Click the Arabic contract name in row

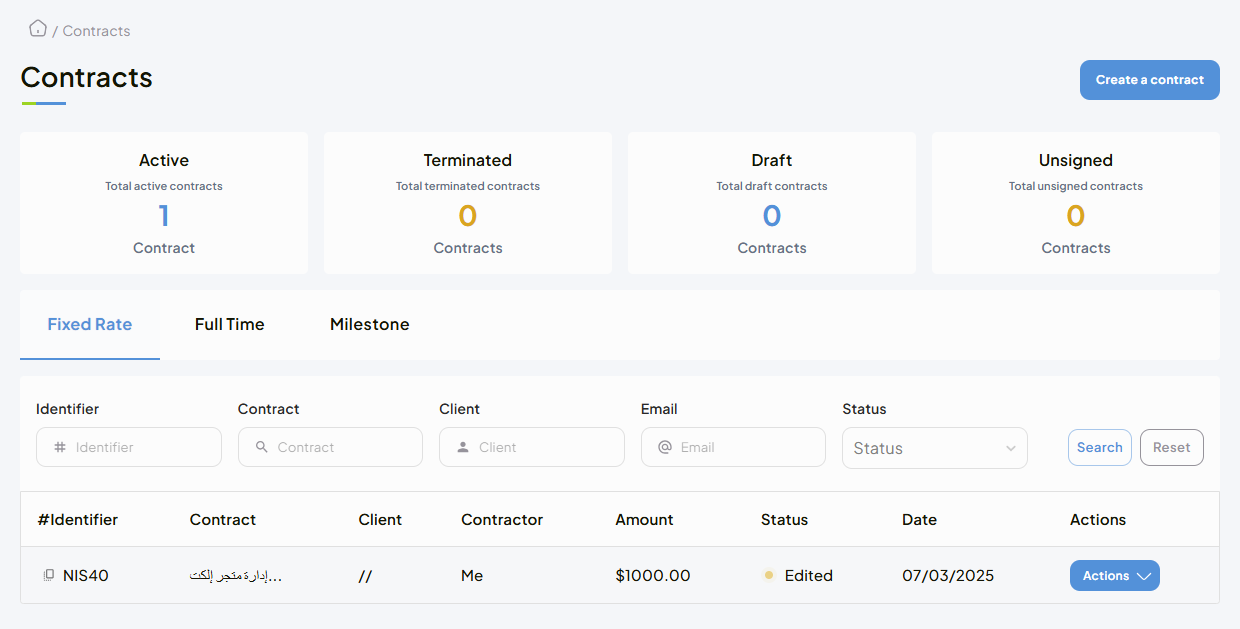[236, 576]
